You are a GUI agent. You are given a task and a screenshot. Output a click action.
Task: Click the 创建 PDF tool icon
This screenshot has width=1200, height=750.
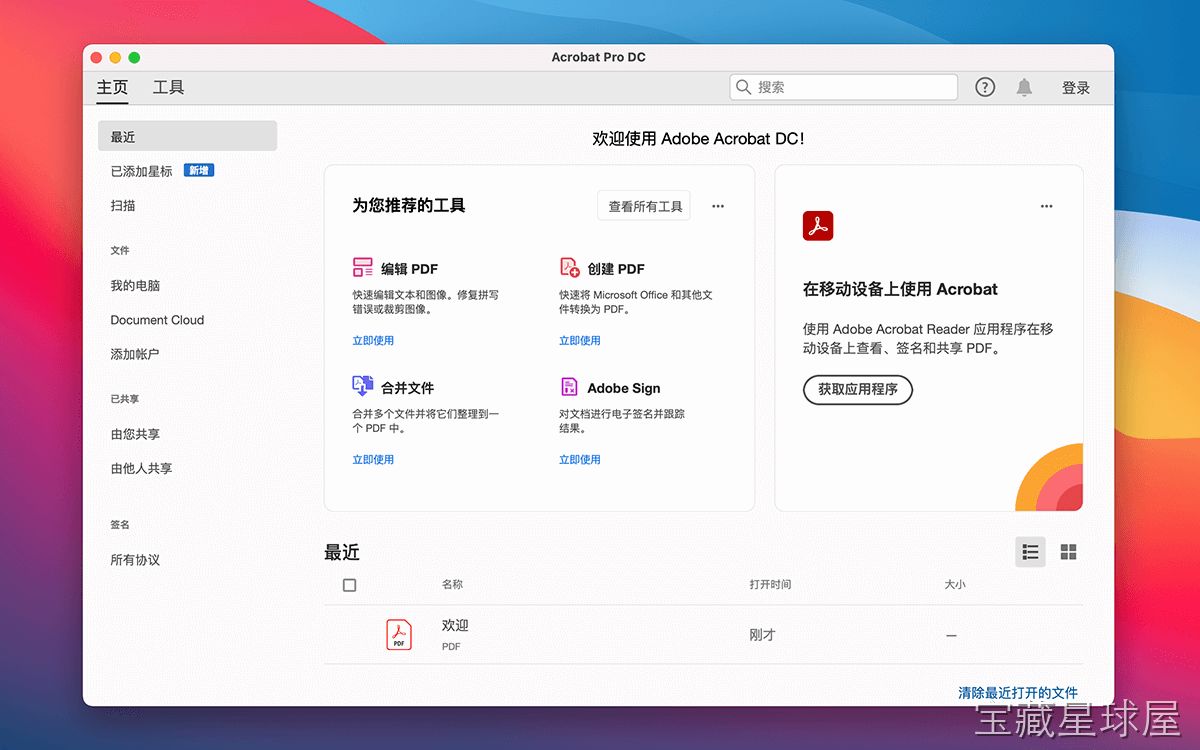click(570, 267)
